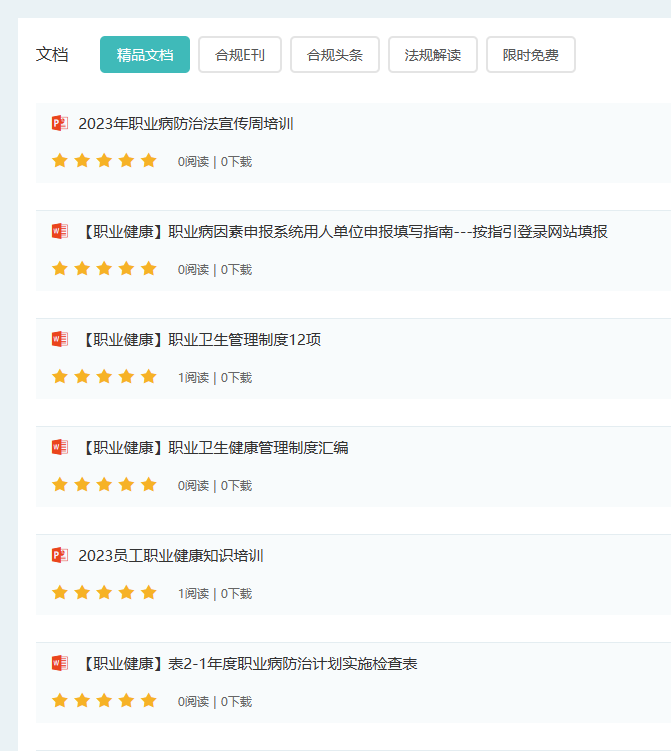Click third star under 2023员工职业健康知识培训
The height and width of the screenshot is (751, 671).
coord(104,592)
